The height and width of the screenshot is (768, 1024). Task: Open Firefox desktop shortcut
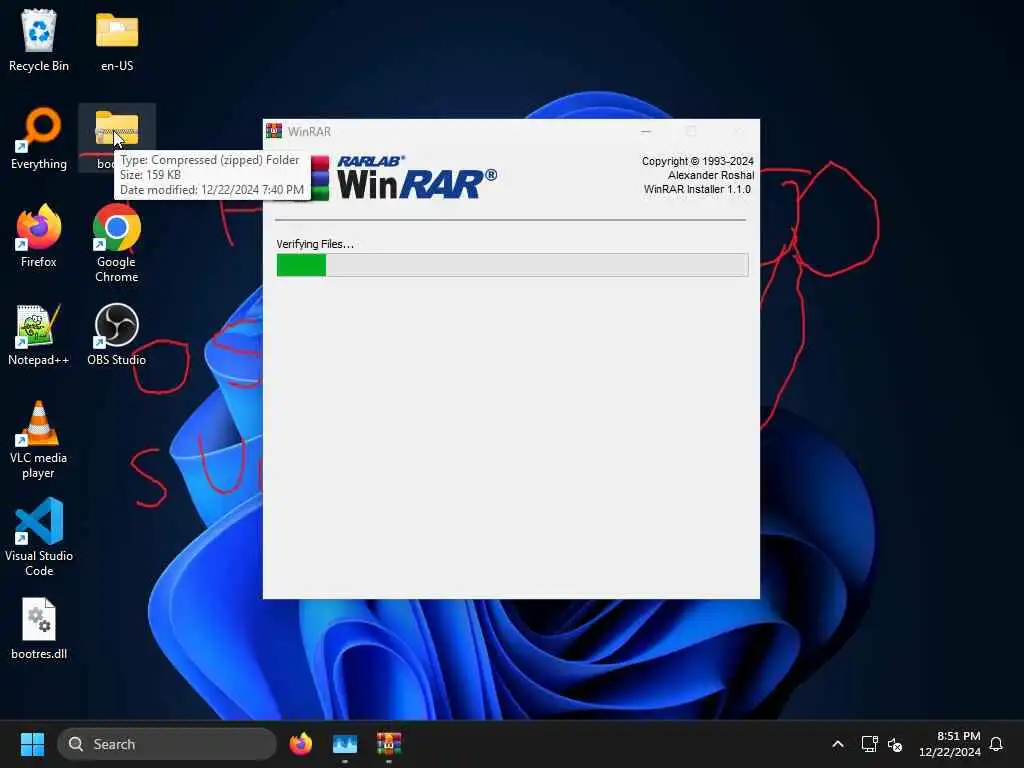tap(39, 236)
